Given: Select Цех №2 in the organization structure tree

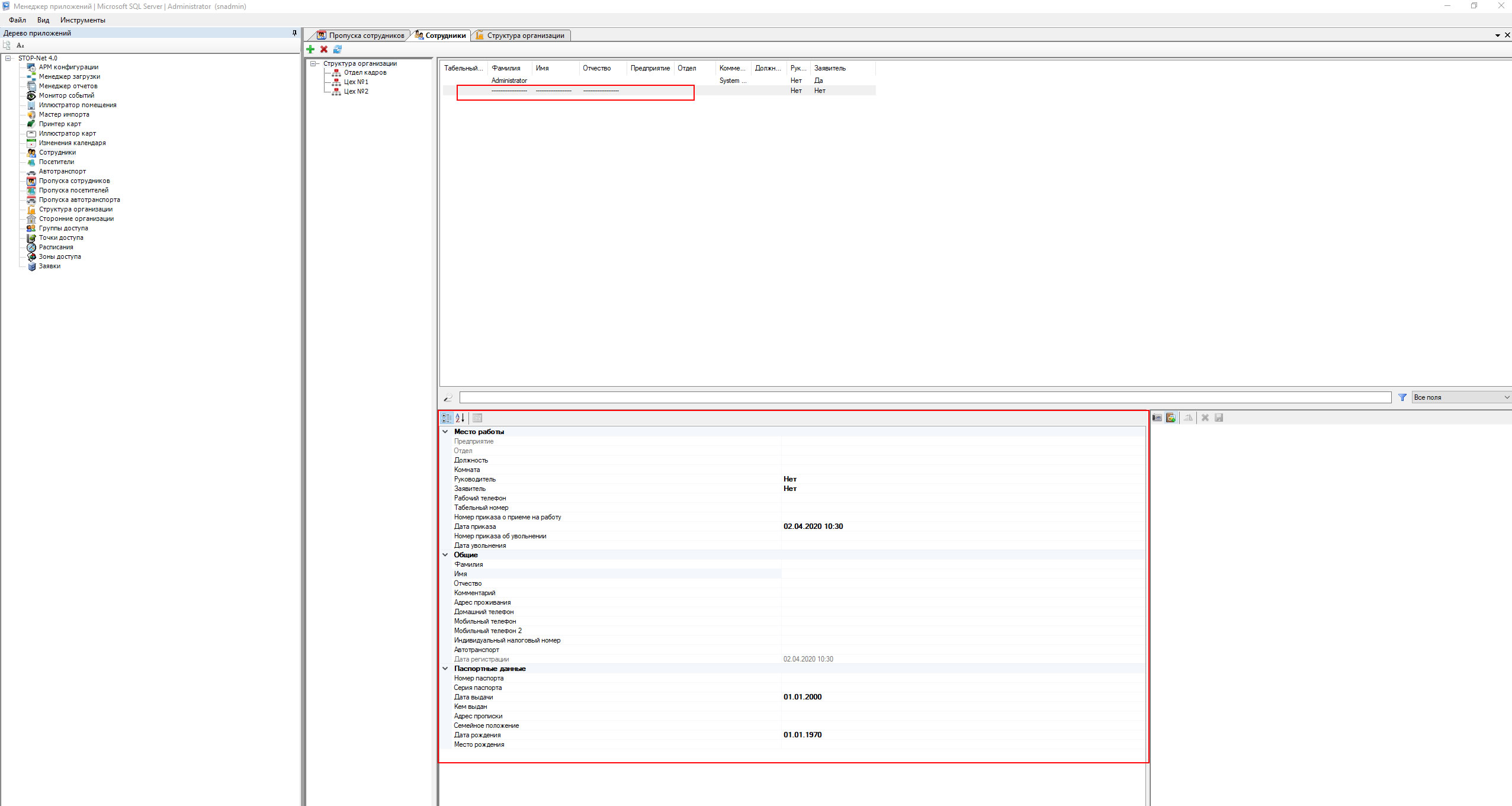Looking at the screenshot, I should [356, 91].
